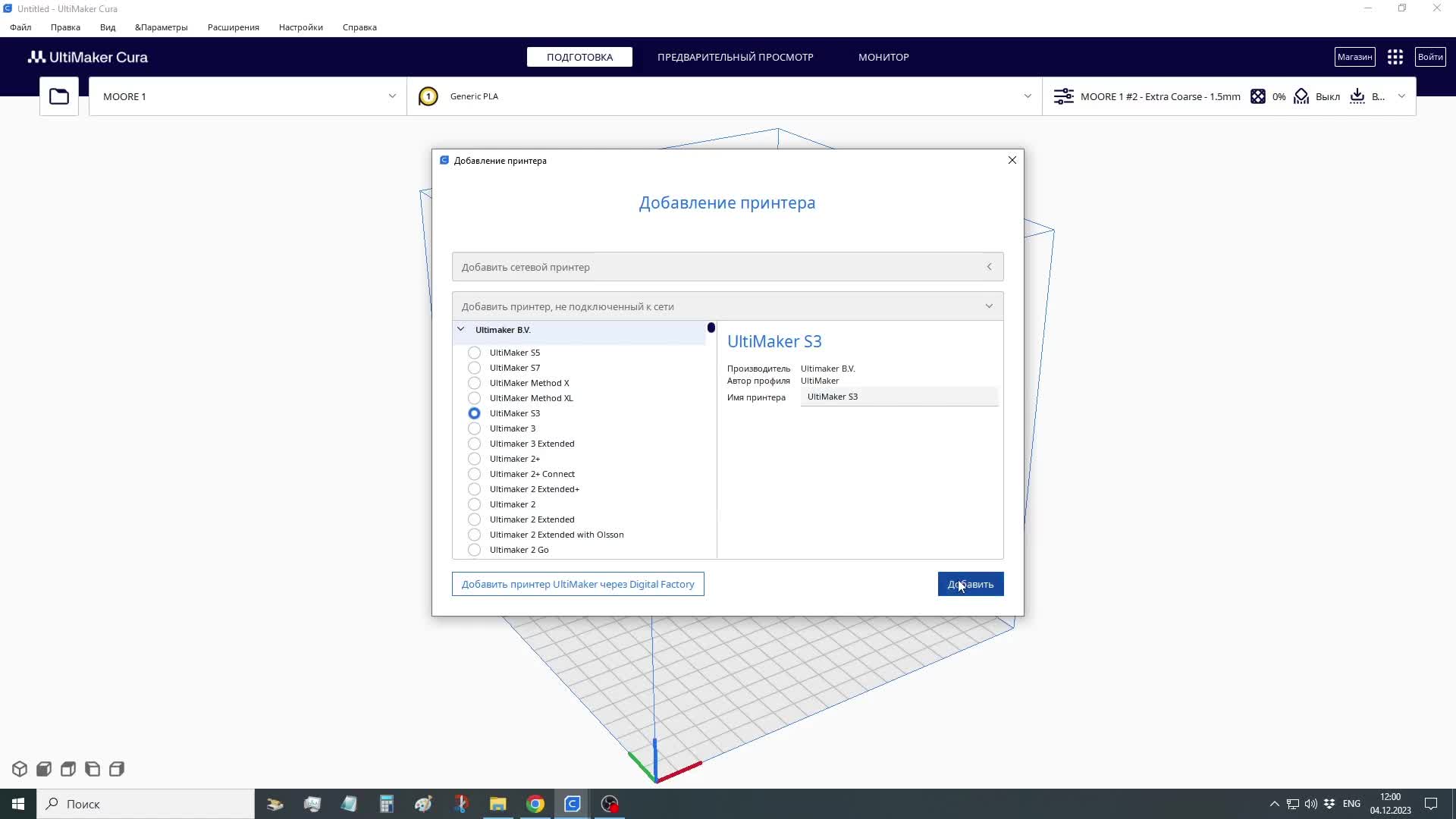Viewport: 1456px width, 819px height.
Task: Open the Вид menu
Action: tap(108, 27)
